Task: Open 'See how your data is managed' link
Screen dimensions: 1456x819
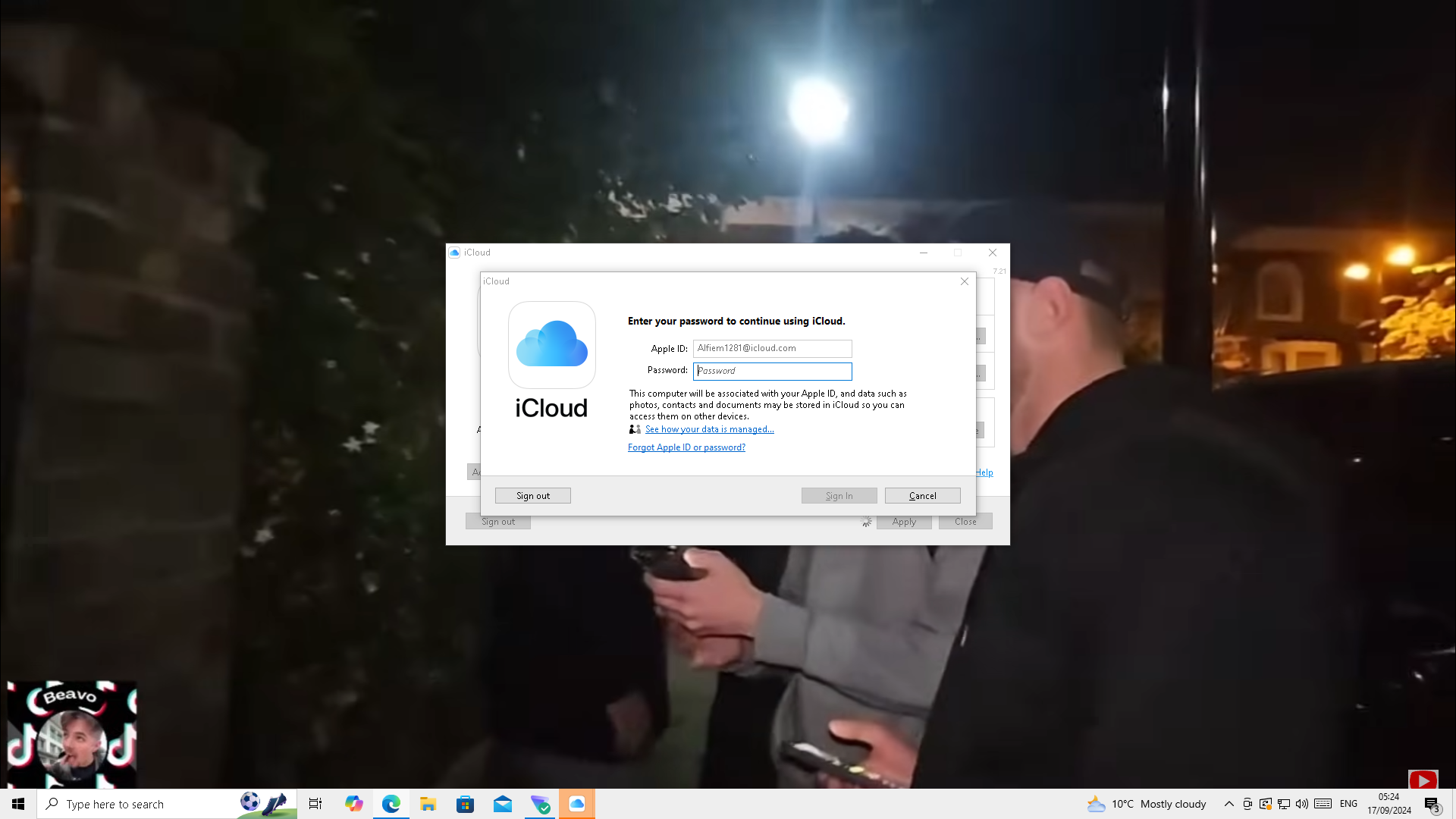Action: pos(709,429)
